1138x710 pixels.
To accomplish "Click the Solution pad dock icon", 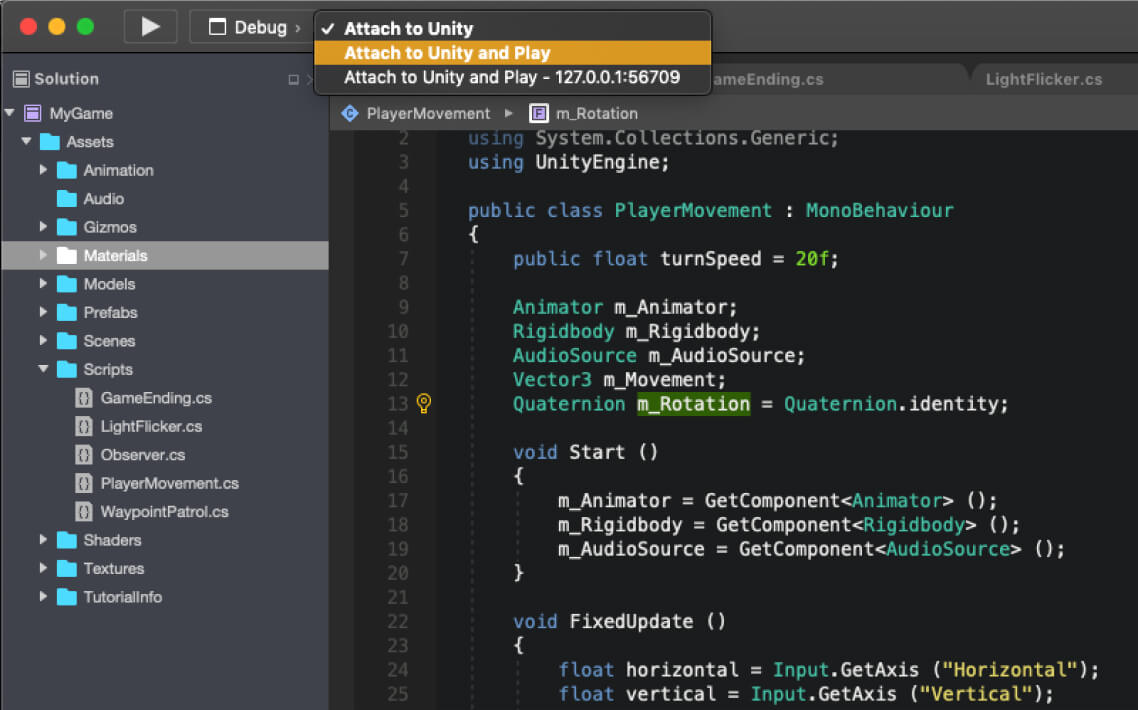I will (x=294, y=80).
